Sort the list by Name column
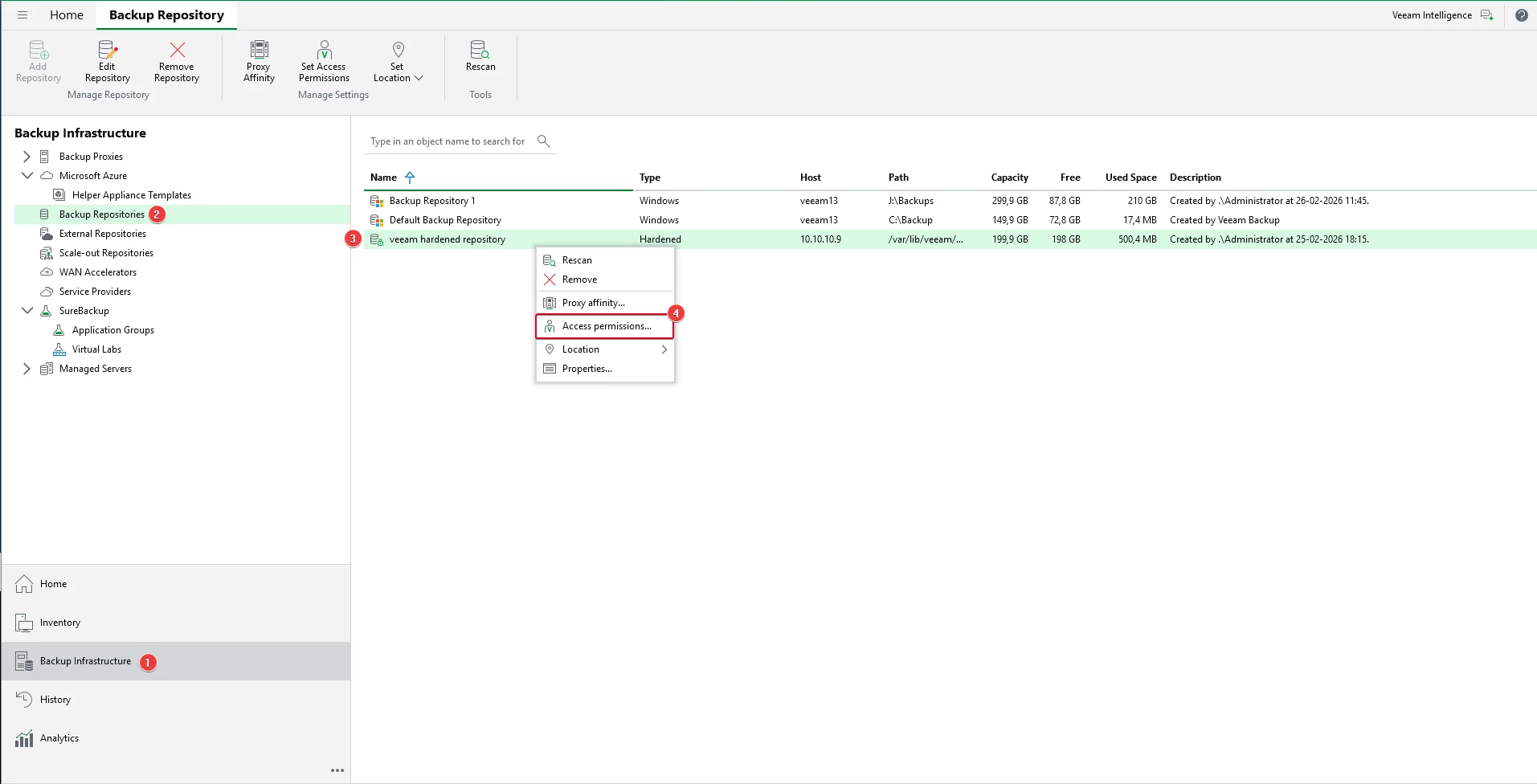This screenshot has width=1537, height=784. tap(383, 178)
